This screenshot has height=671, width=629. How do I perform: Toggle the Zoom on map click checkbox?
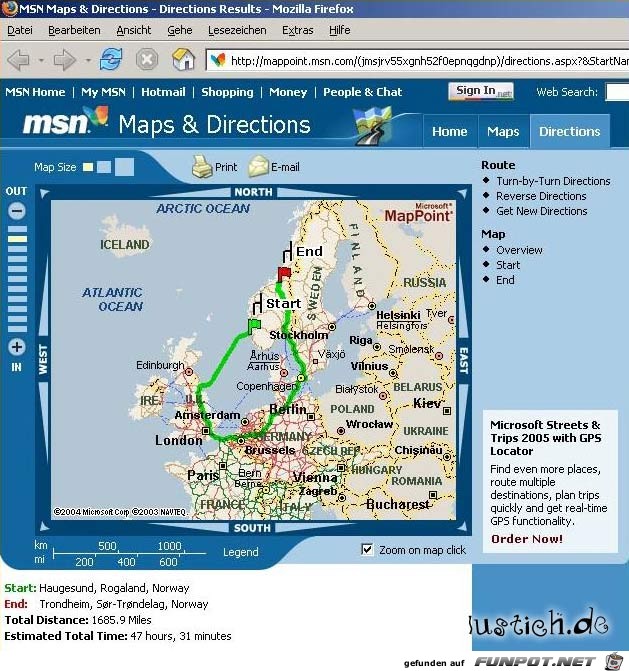367,549
